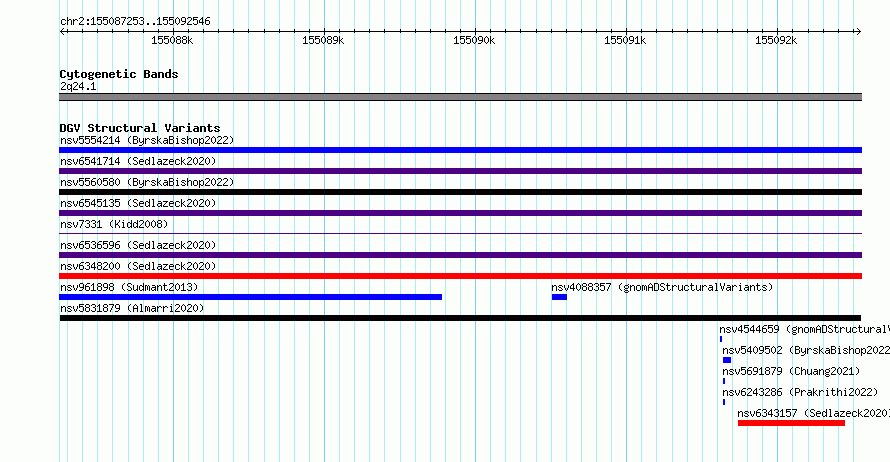Open the nsv6545135 (Sedlazeck2020) variant label
Screen dimensions: 890x462
click(138, 203)
